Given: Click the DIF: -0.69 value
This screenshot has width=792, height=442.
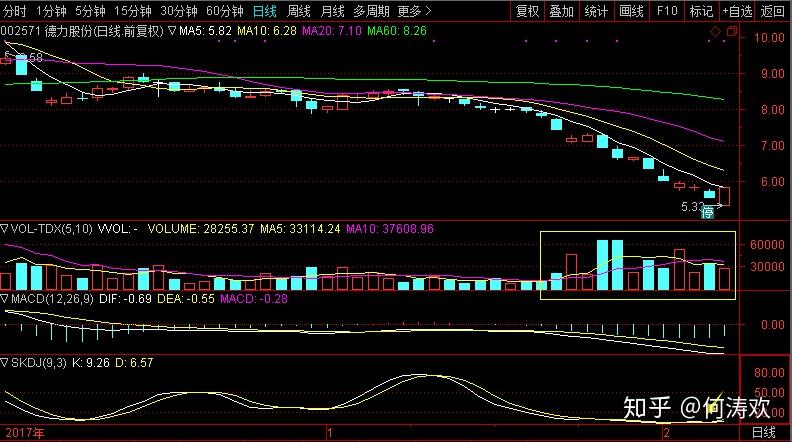Looking at the screenshot, I should (x=125, y=299).
